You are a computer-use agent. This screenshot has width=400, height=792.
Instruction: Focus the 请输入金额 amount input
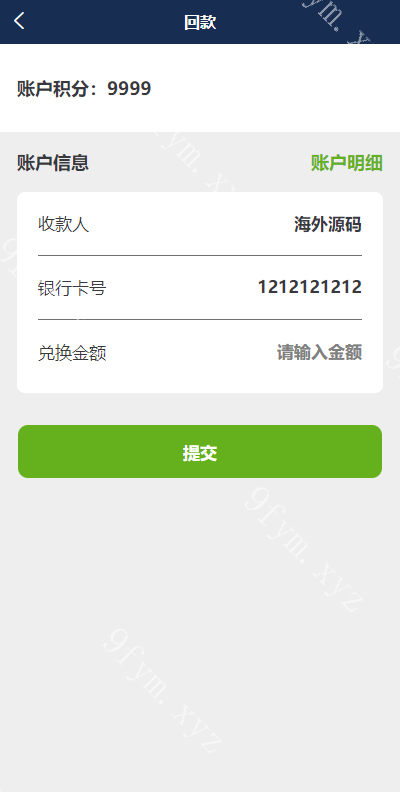[x=319, y=352]
